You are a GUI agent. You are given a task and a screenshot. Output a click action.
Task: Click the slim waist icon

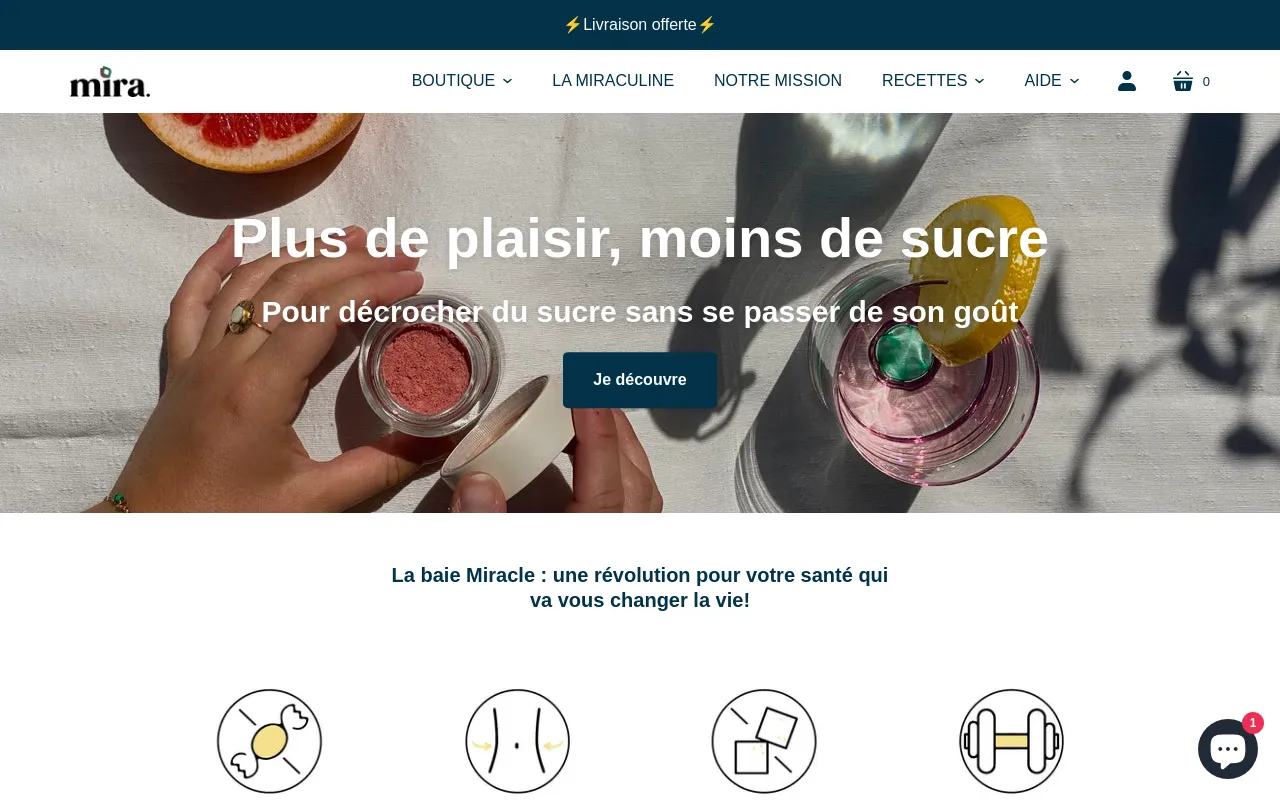coord(517,741)
